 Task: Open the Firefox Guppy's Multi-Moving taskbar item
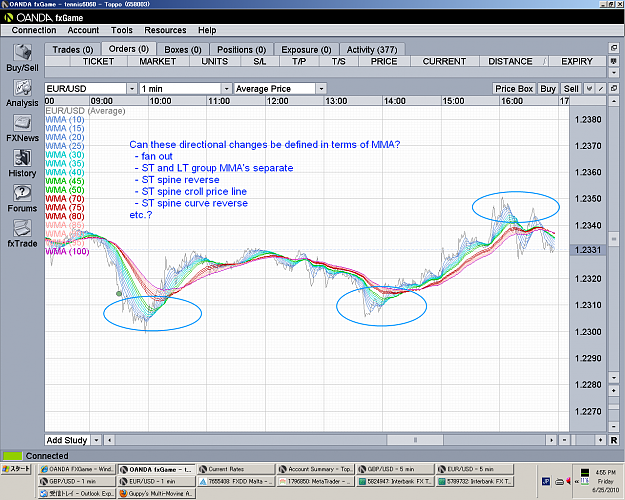(155, 493)
